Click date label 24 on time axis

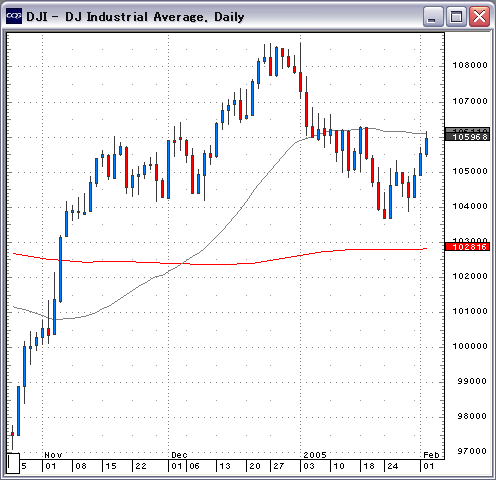393,466
